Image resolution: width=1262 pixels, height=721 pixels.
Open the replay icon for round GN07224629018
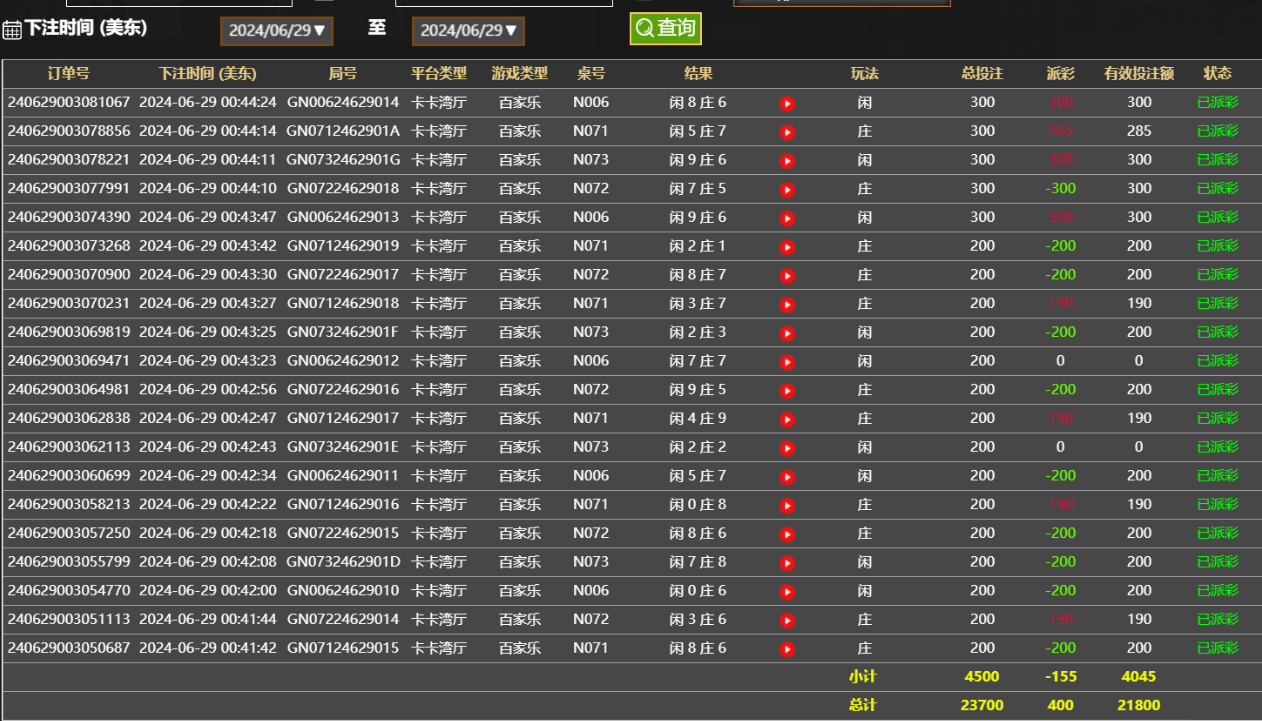[787, 189]
